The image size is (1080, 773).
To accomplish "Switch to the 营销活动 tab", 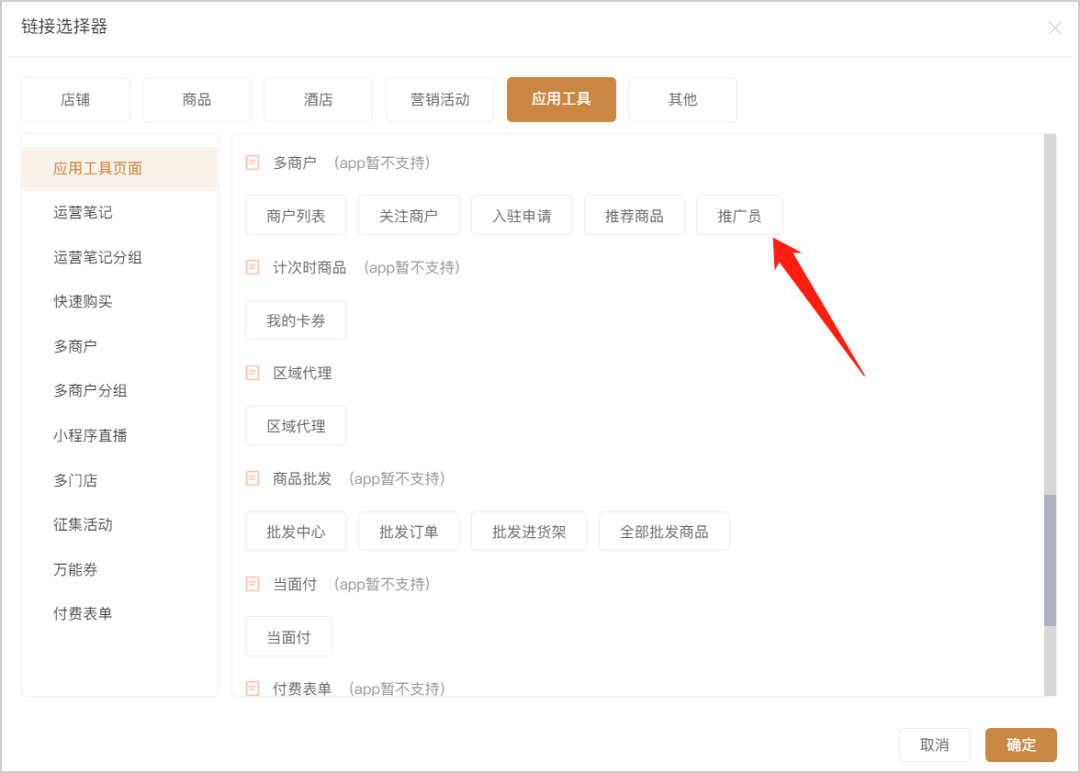I will 439,99.
